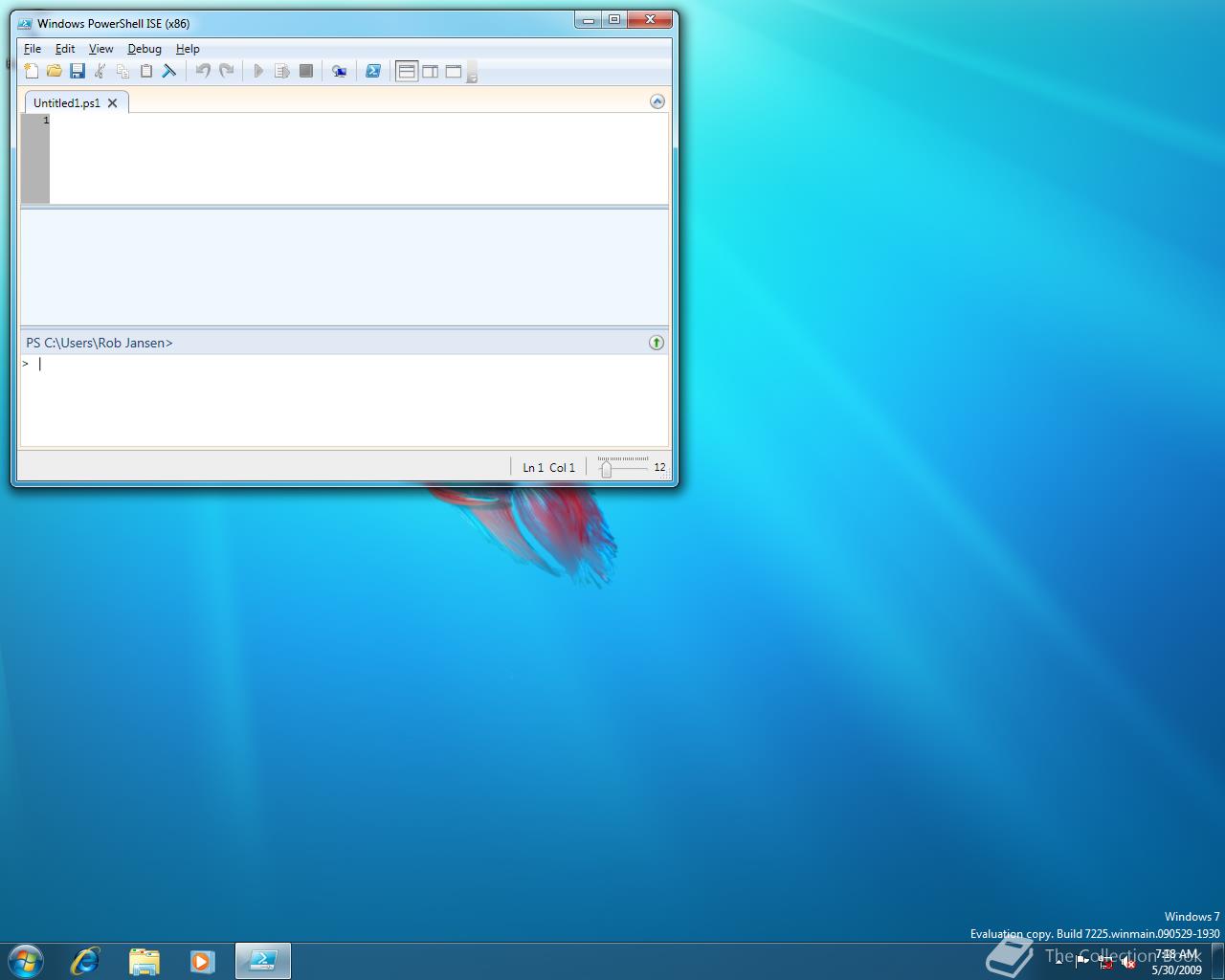Open the toolbar overflow options arrow
Screen dimensions: 1225x980
[472, 73]
